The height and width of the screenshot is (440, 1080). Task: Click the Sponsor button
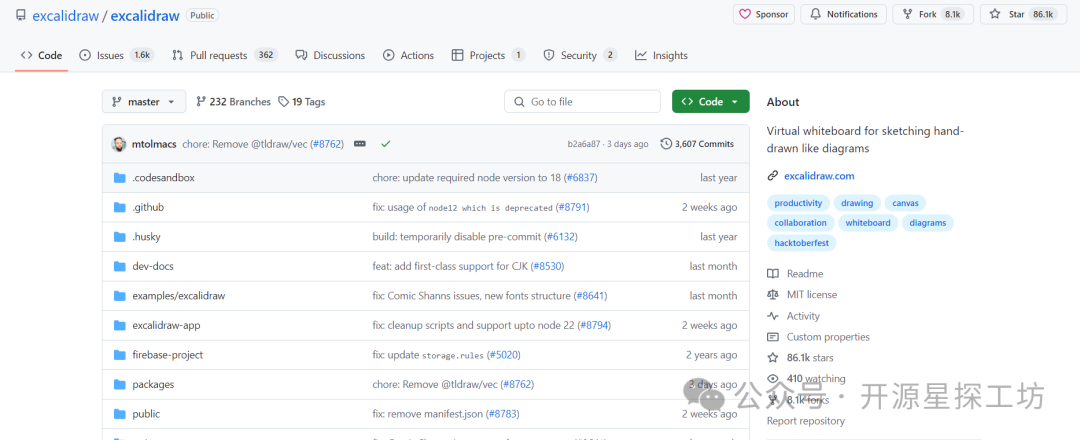763,14
